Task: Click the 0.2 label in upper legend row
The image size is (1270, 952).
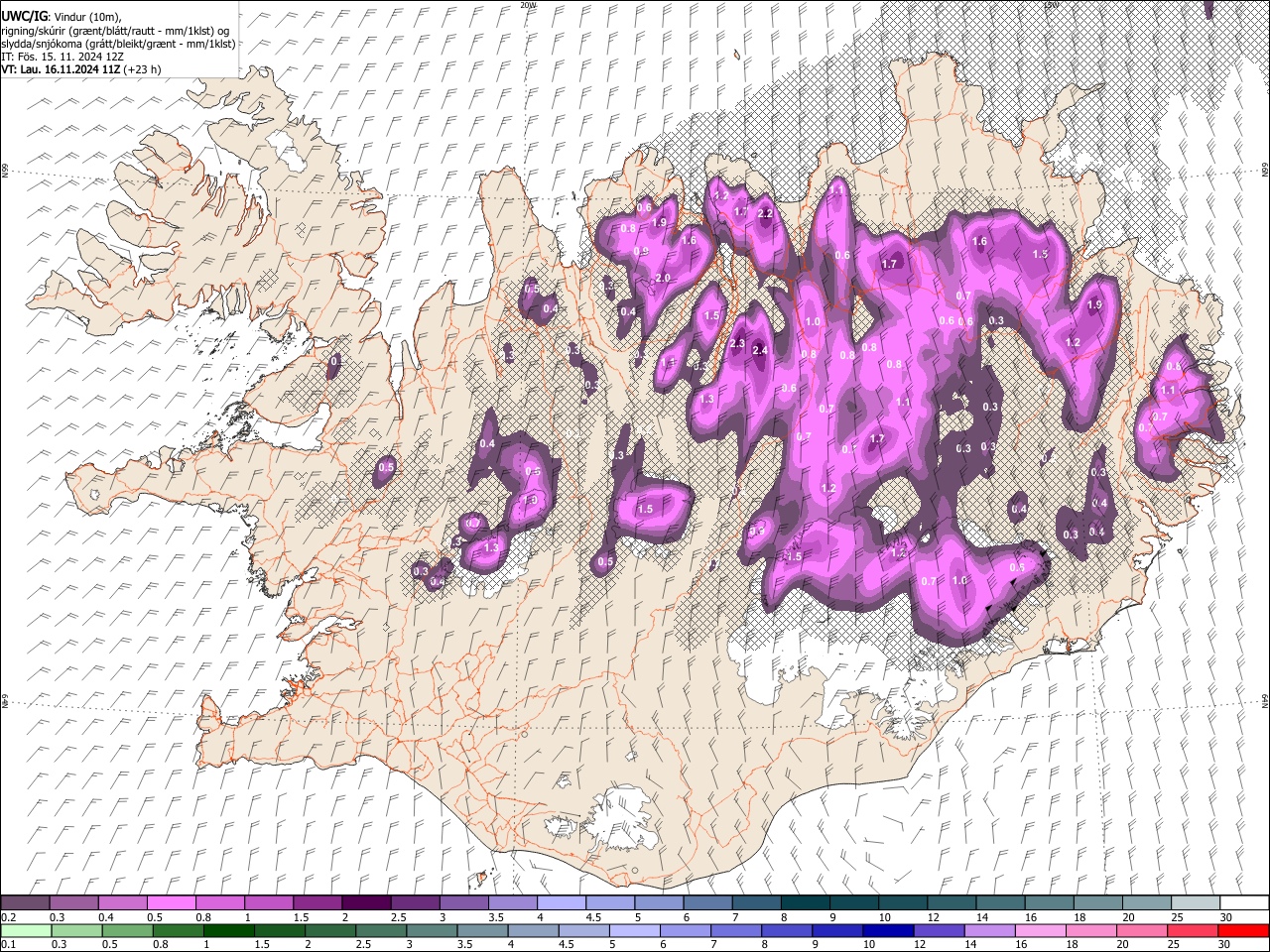Action: click(9, 917)
